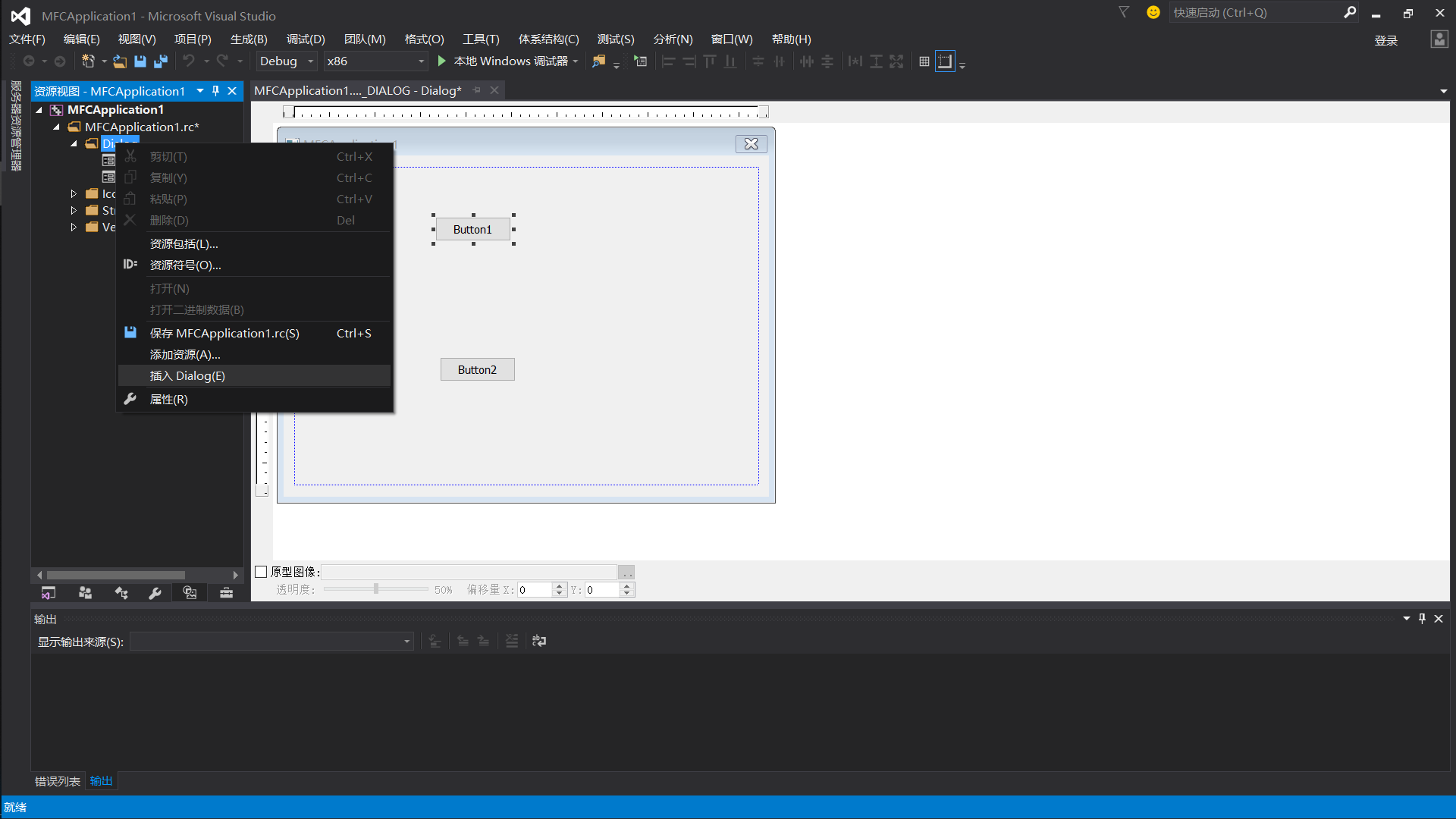Click the Button2 control in the dialog
The height and width of the screenshot is (819, 1456).
point(477,370)
